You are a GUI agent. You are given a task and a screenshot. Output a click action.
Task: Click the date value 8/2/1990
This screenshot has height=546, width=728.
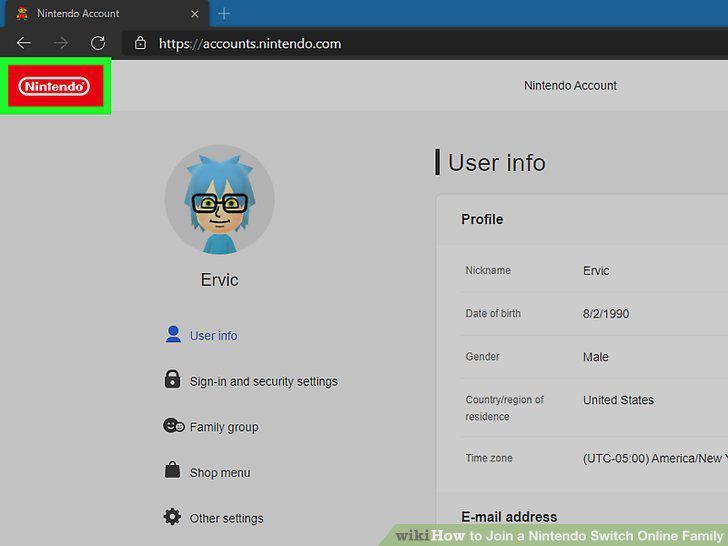click(606, 314)
